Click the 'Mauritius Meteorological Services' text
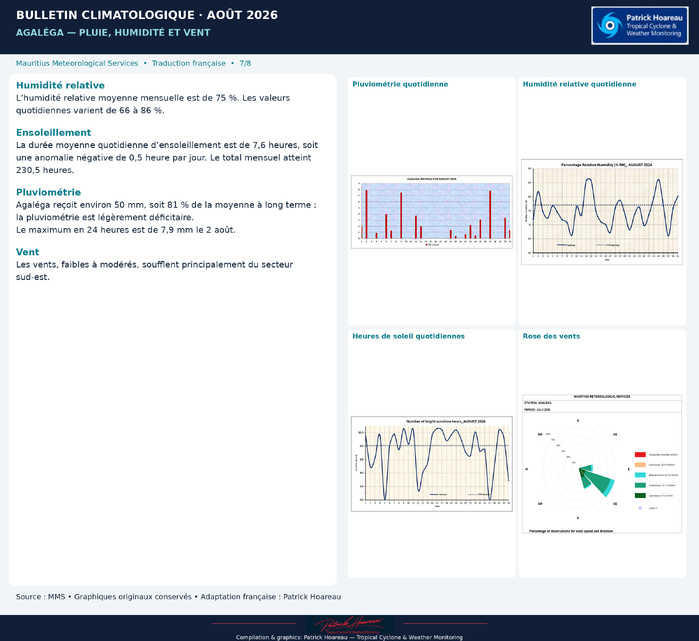The height and width of the screenshot is (641, 699). coord(77,63)
